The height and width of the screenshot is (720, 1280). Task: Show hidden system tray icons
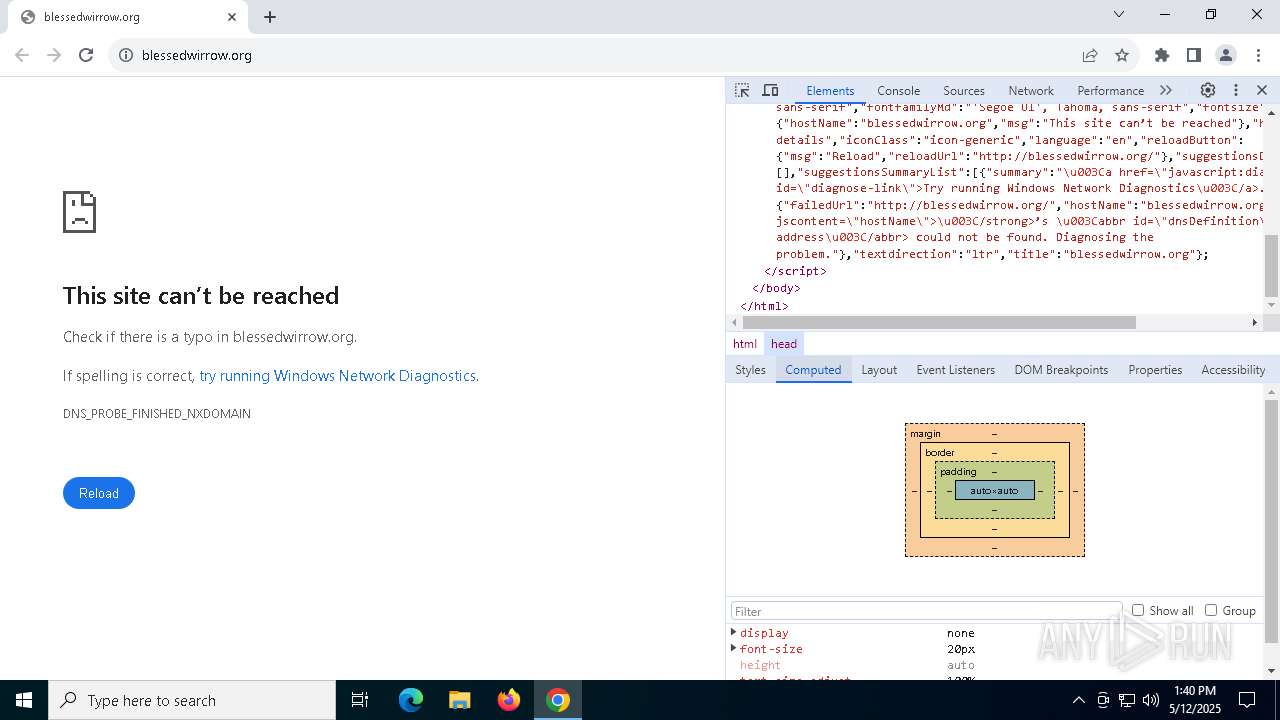[x=1078, y=700]
